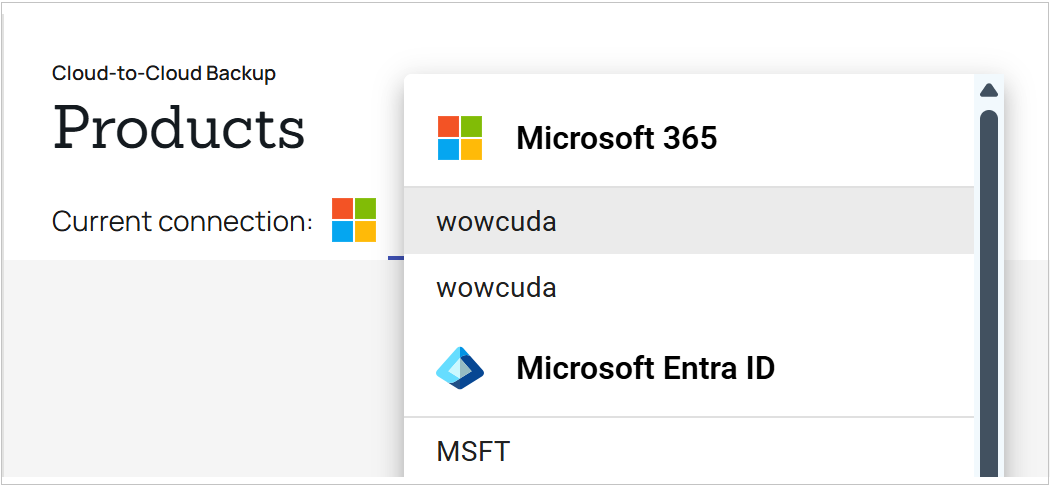Click the dark scrollbar thumb in dropdown

(x=989, y=294)
